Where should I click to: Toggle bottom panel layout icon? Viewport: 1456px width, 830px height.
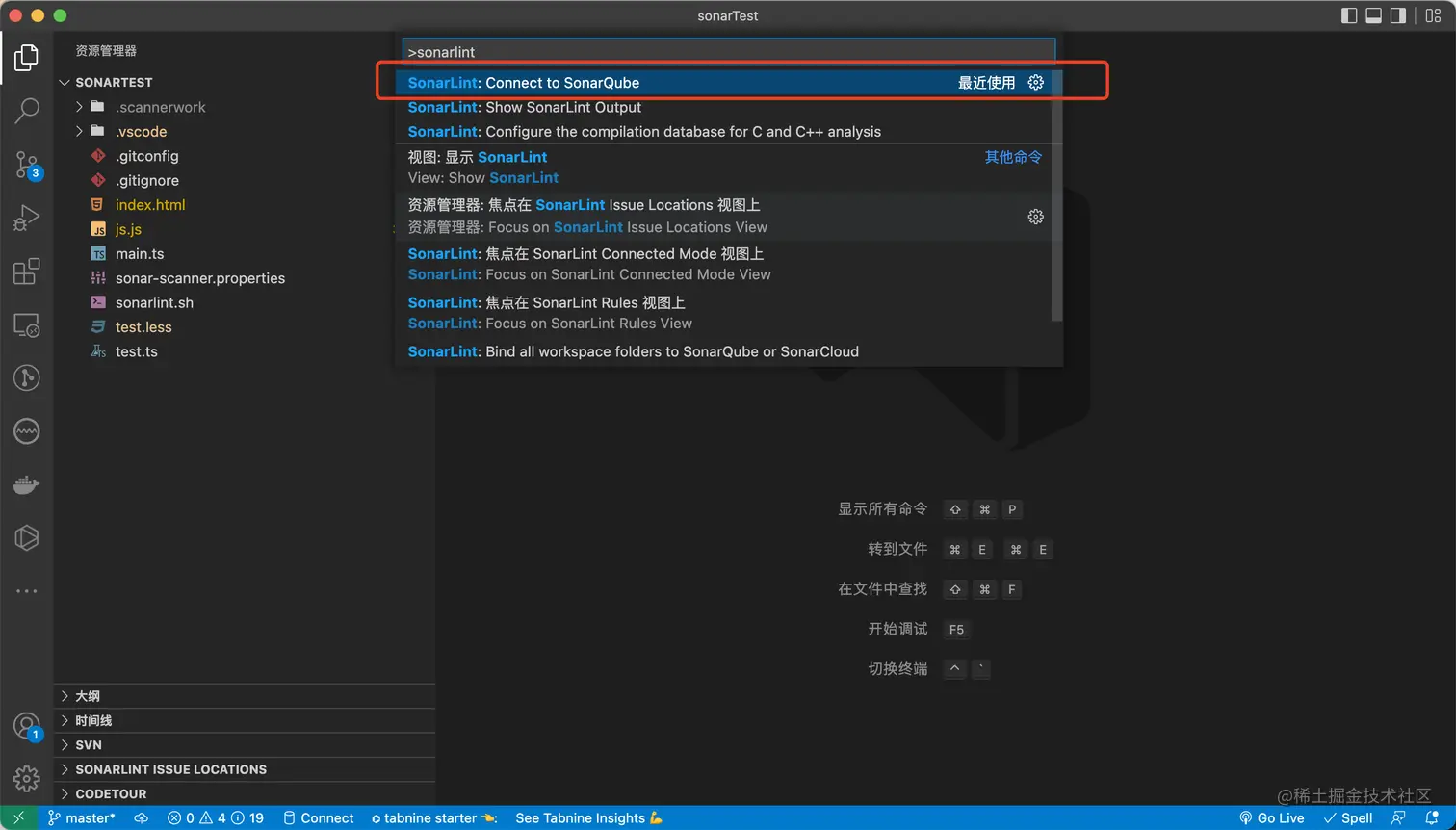tap(1374, 15)
